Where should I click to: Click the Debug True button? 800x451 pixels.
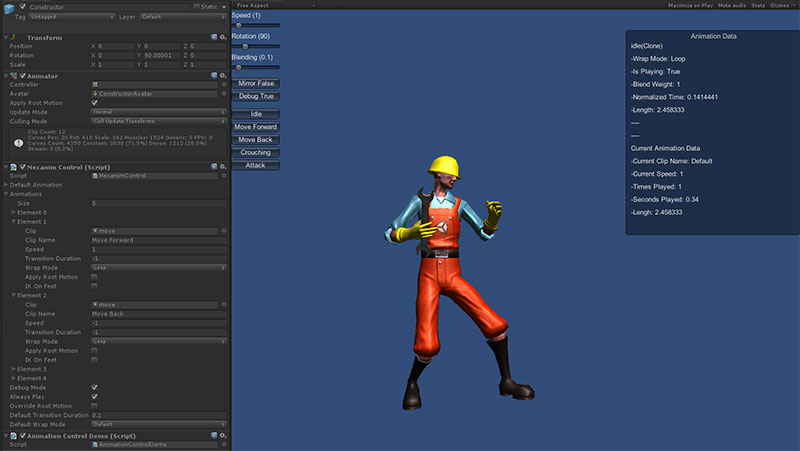(x=256, y=96)
